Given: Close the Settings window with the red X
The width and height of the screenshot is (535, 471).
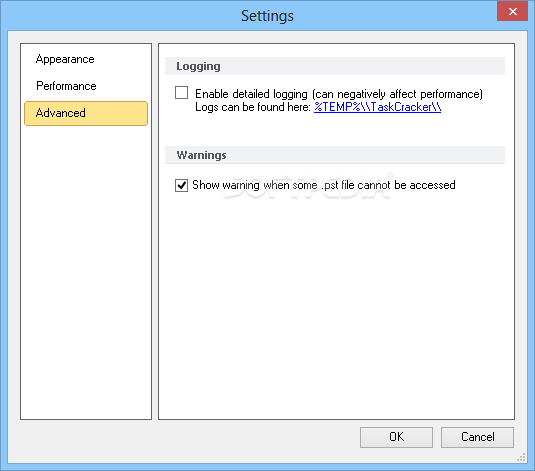Looking at the screenshot, I should 512,11.
